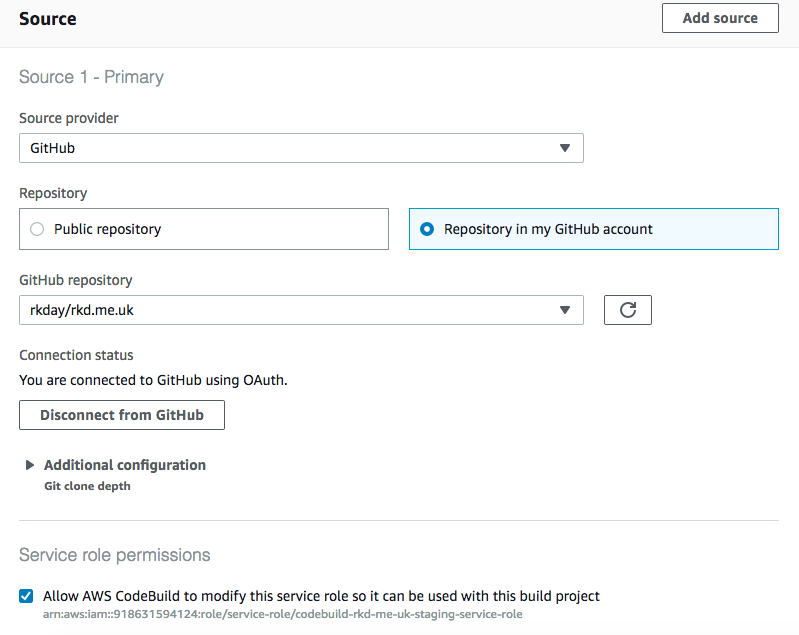Click the Connection status OAuth message
The image size is (799, 635).
[x=153, y=380]
